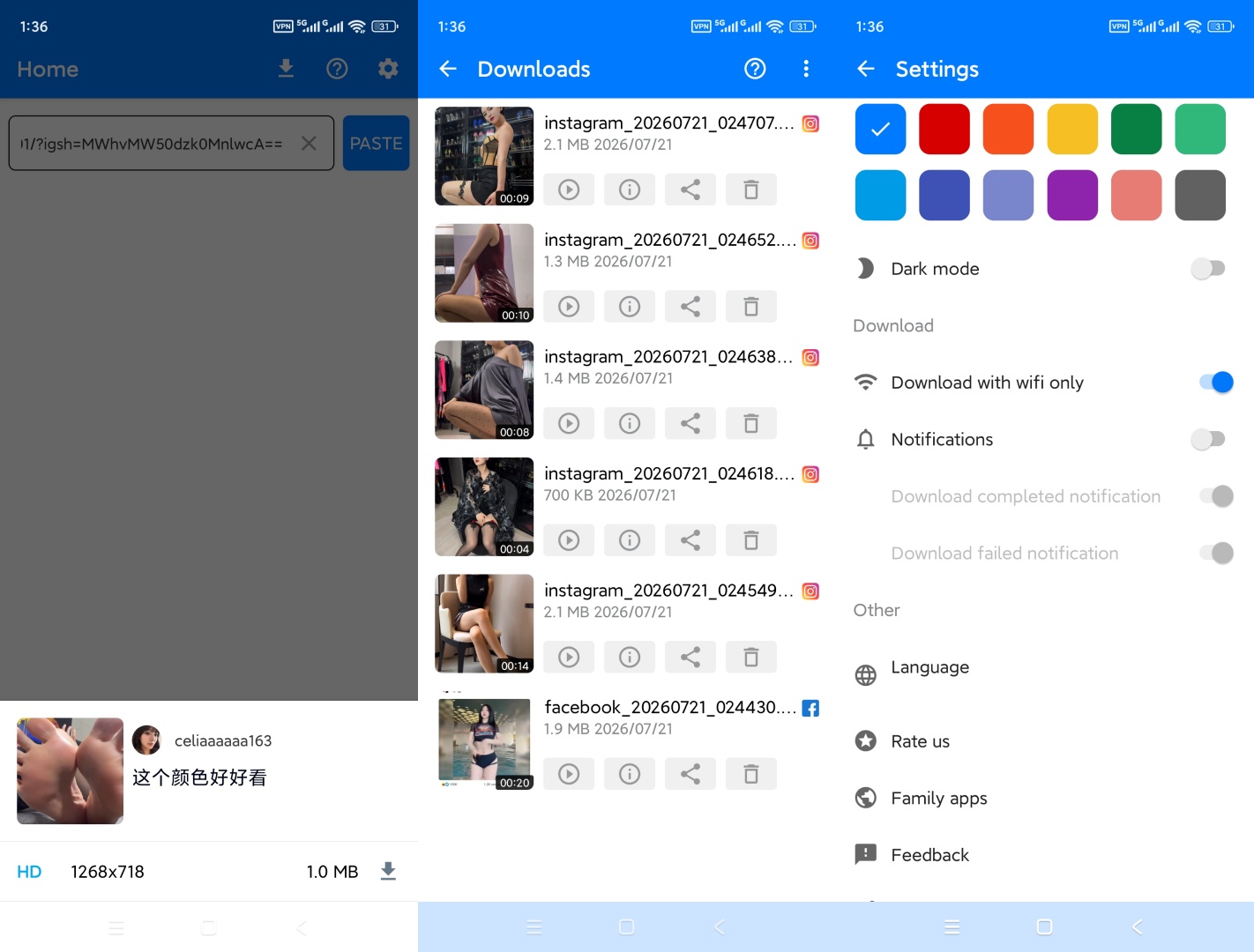Viewport: 1254px width, 952px height.
Task: Clear the URL field with X icon
Action: (x=309, y=143)
